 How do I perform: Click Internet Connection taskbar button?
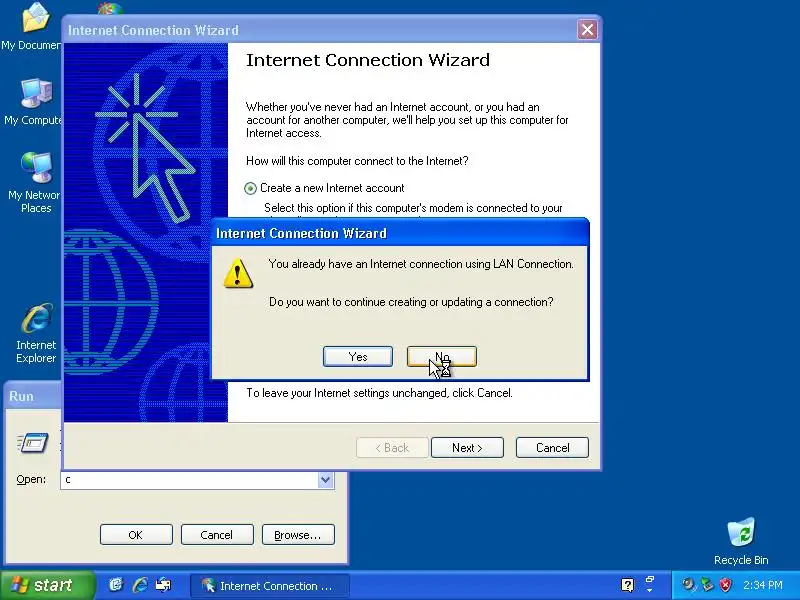[x=270, y=585]
